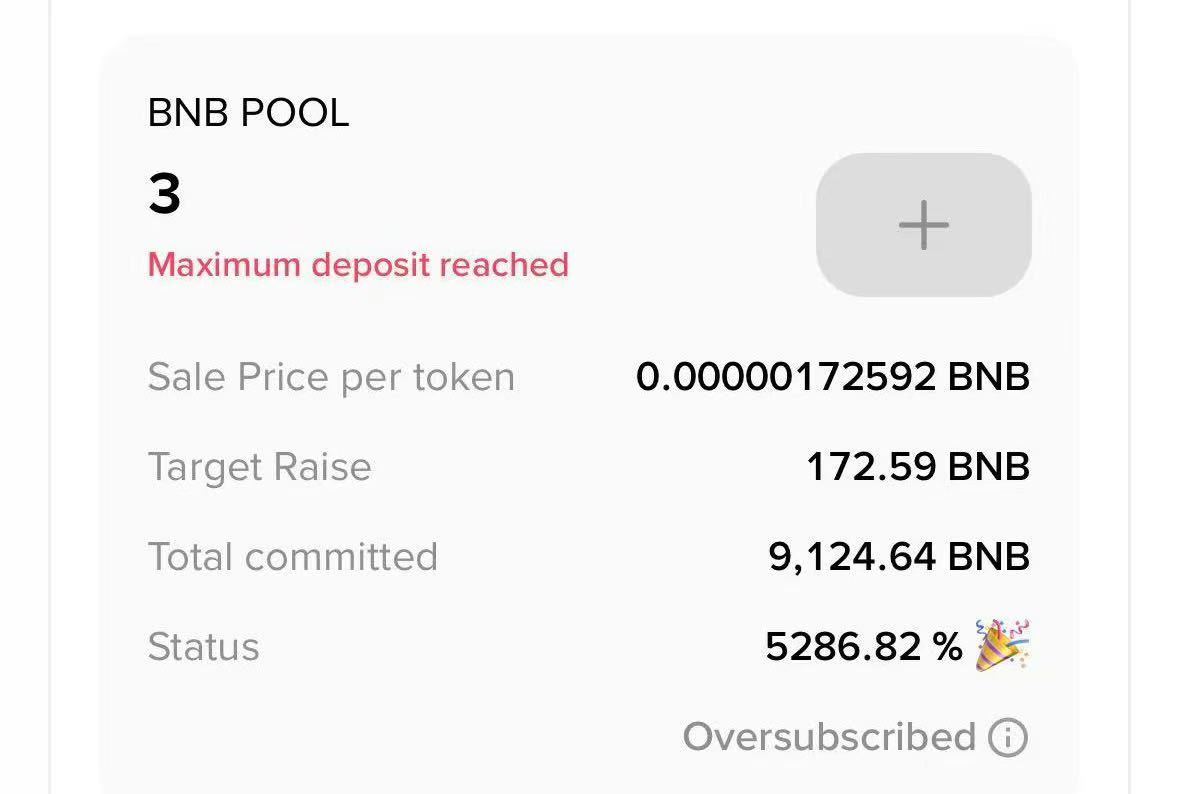Select the 5286.82 % status value

click(x=863, y=646)
